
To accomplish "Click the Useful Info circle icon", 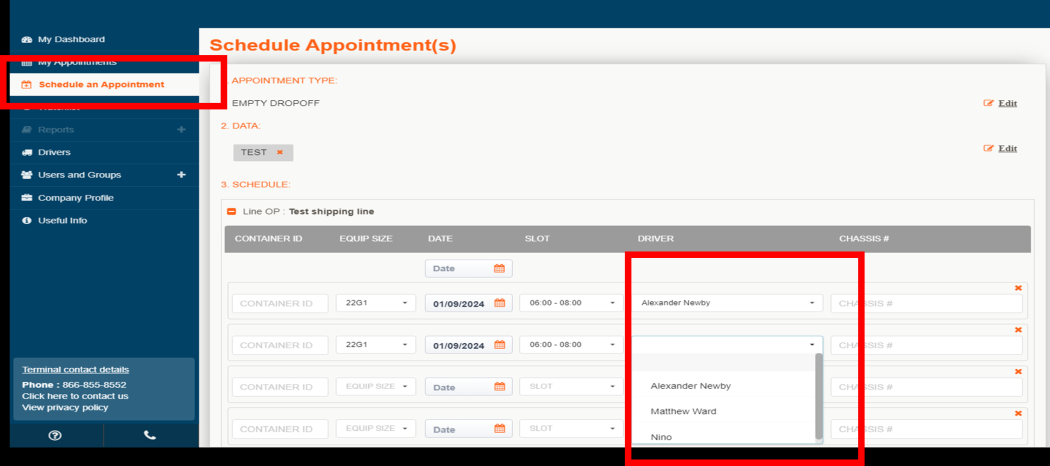I will (x=27, y=220).
